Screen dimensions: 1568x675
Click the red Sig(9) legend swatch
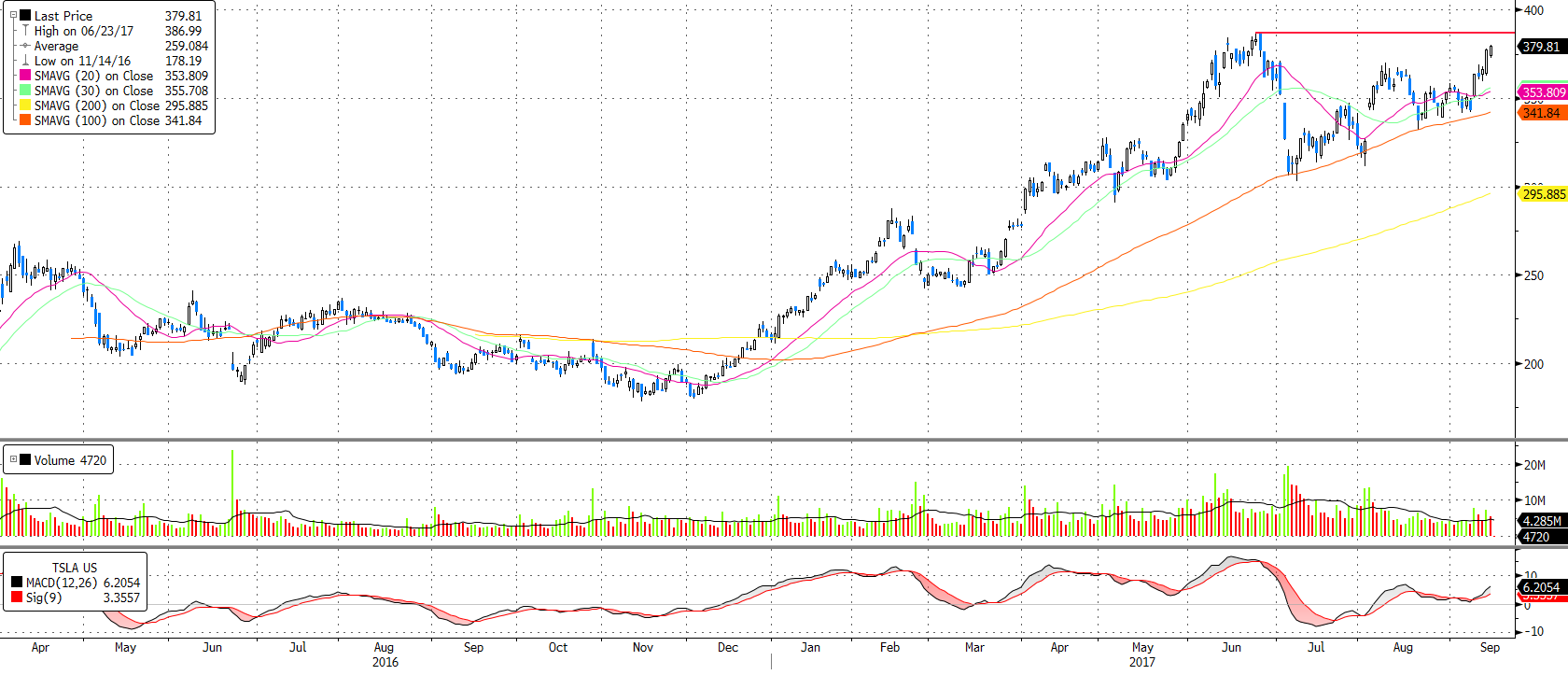coord(17,598)
